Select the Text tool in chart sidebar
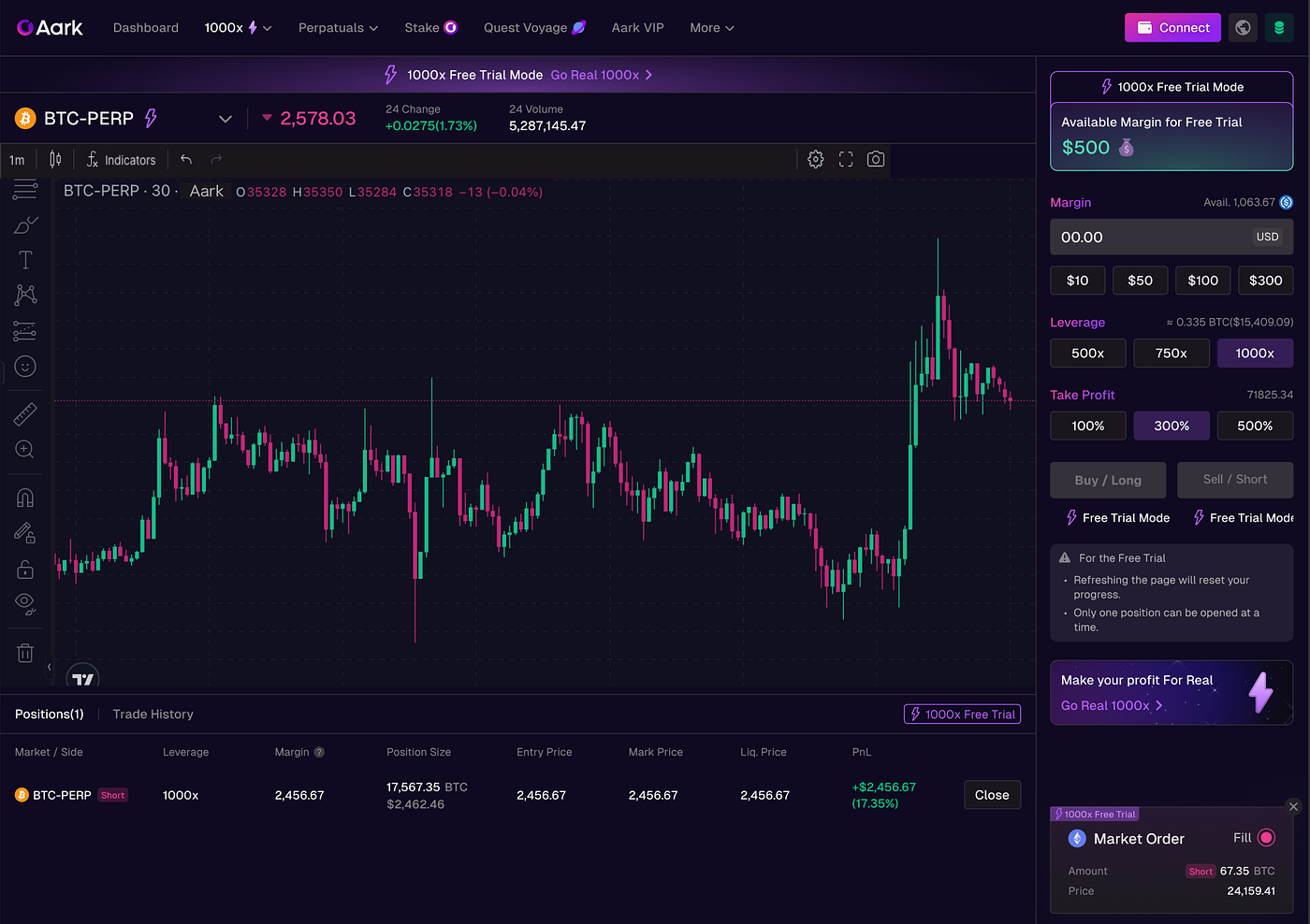 point(25,260)
